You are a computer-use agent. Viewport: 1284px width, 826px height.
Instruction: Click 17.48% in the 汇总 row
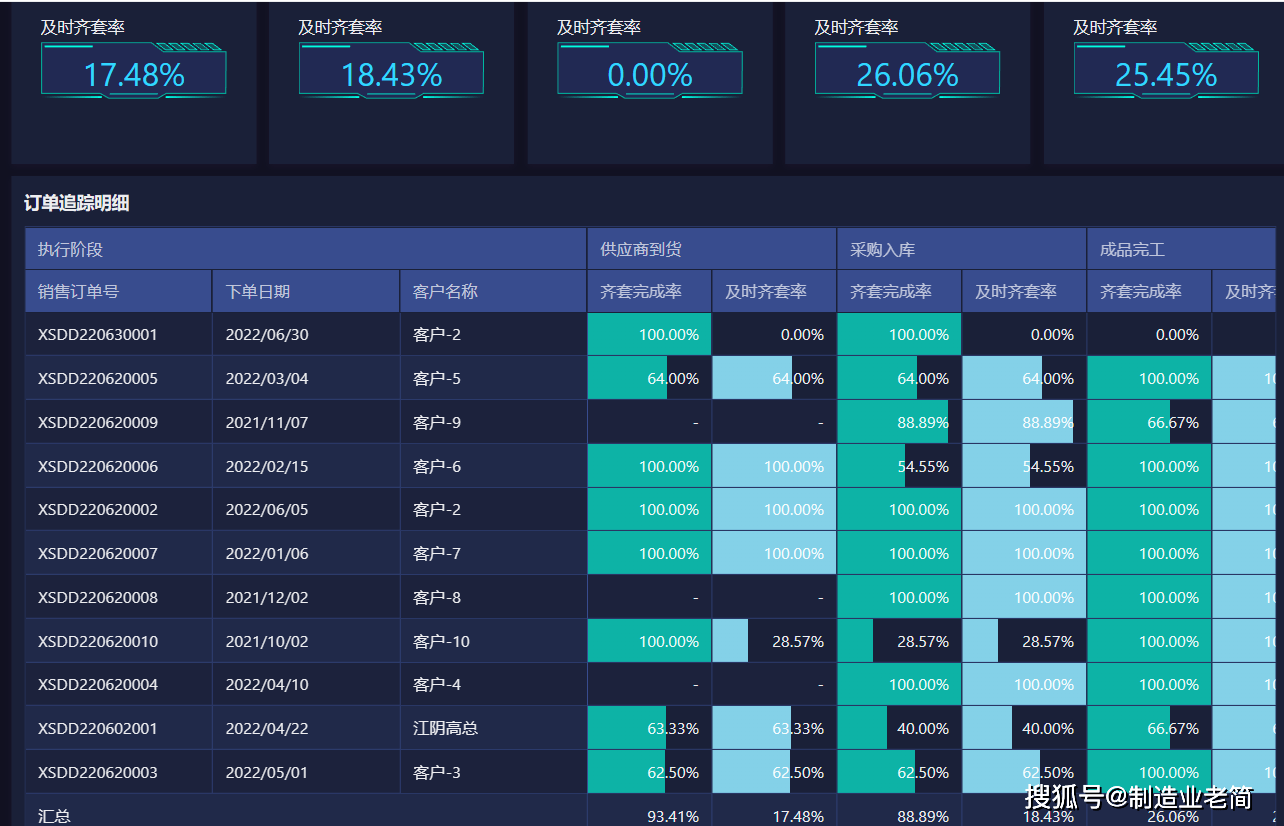pyautogui.click(x=798, y=817)
